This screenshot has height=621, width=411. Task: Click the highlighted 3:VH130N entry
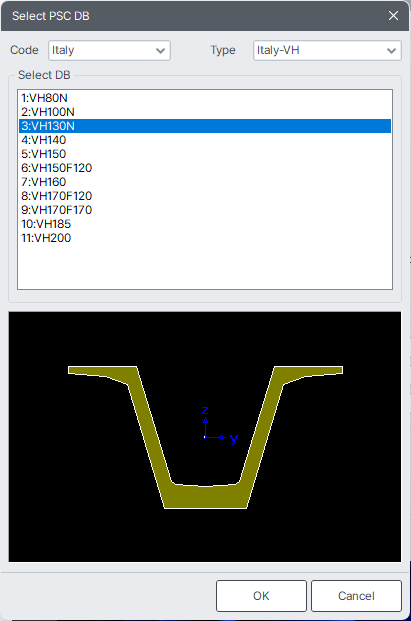[x=205, y=126]
